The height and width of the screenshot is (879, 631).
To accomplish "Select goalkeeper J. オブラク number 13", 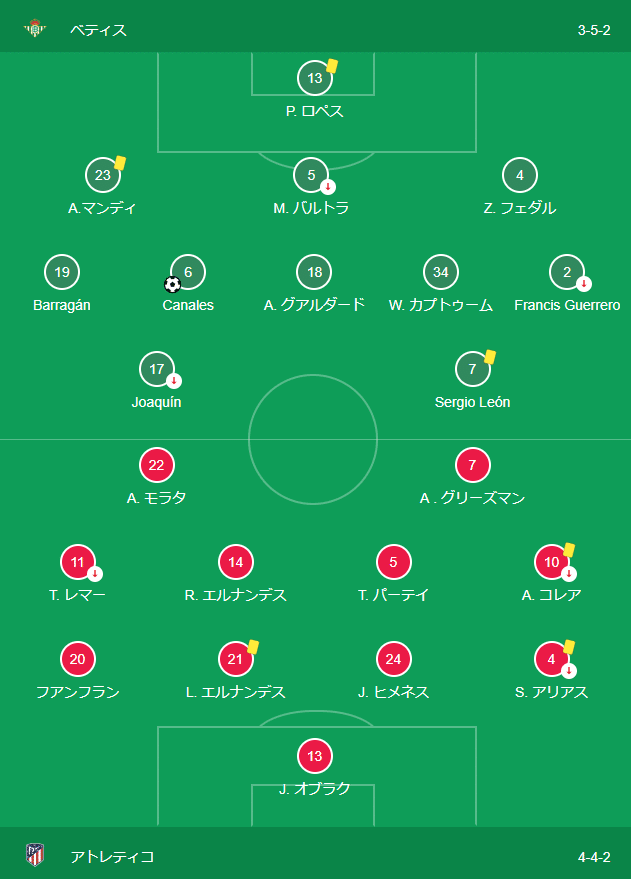I will [x=315, y=756].
